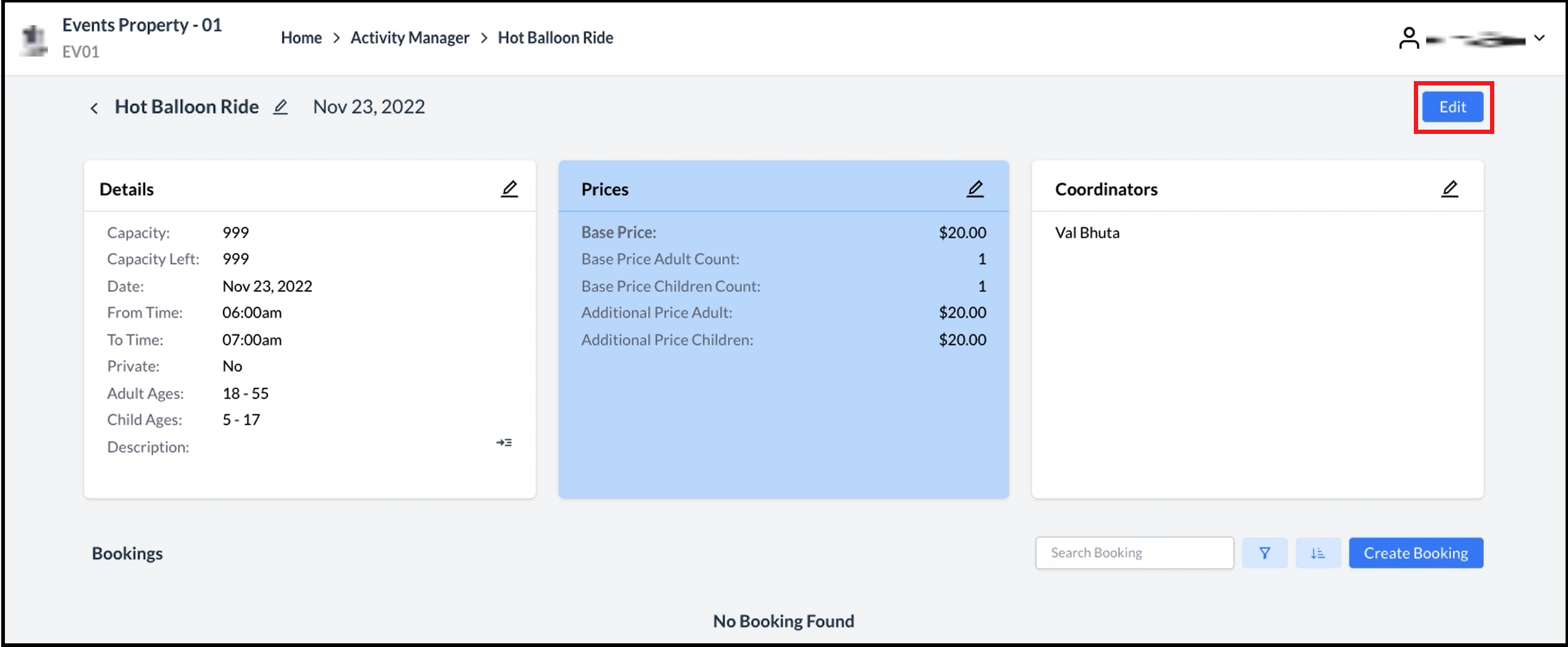Viewport: 1568px width, 647px height.
Task: Expand the Description field in Details
Action: point(505,442)
